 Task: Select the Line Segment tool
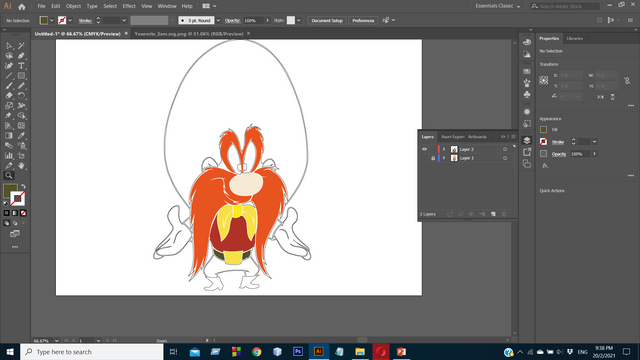tap(9, 76)
